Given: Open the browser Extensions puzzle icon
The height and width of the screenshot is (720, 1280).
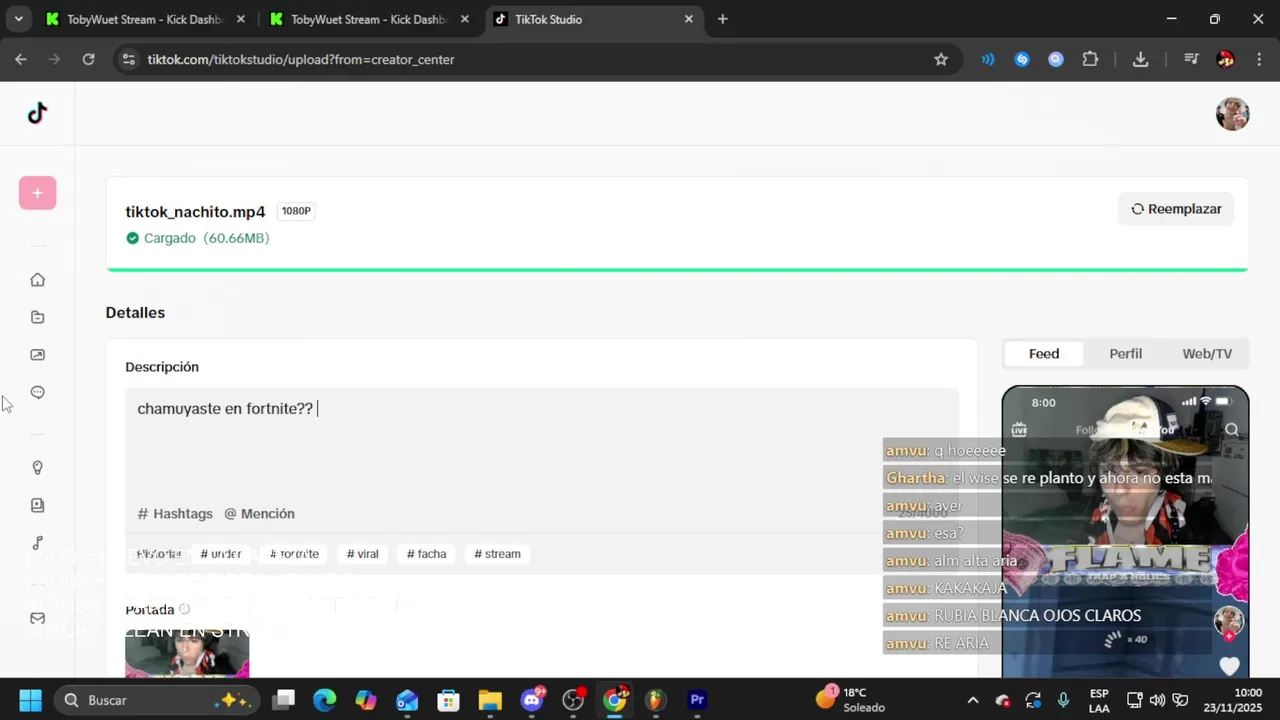Looking at the screenshot, I should [x=1090, y=60].
